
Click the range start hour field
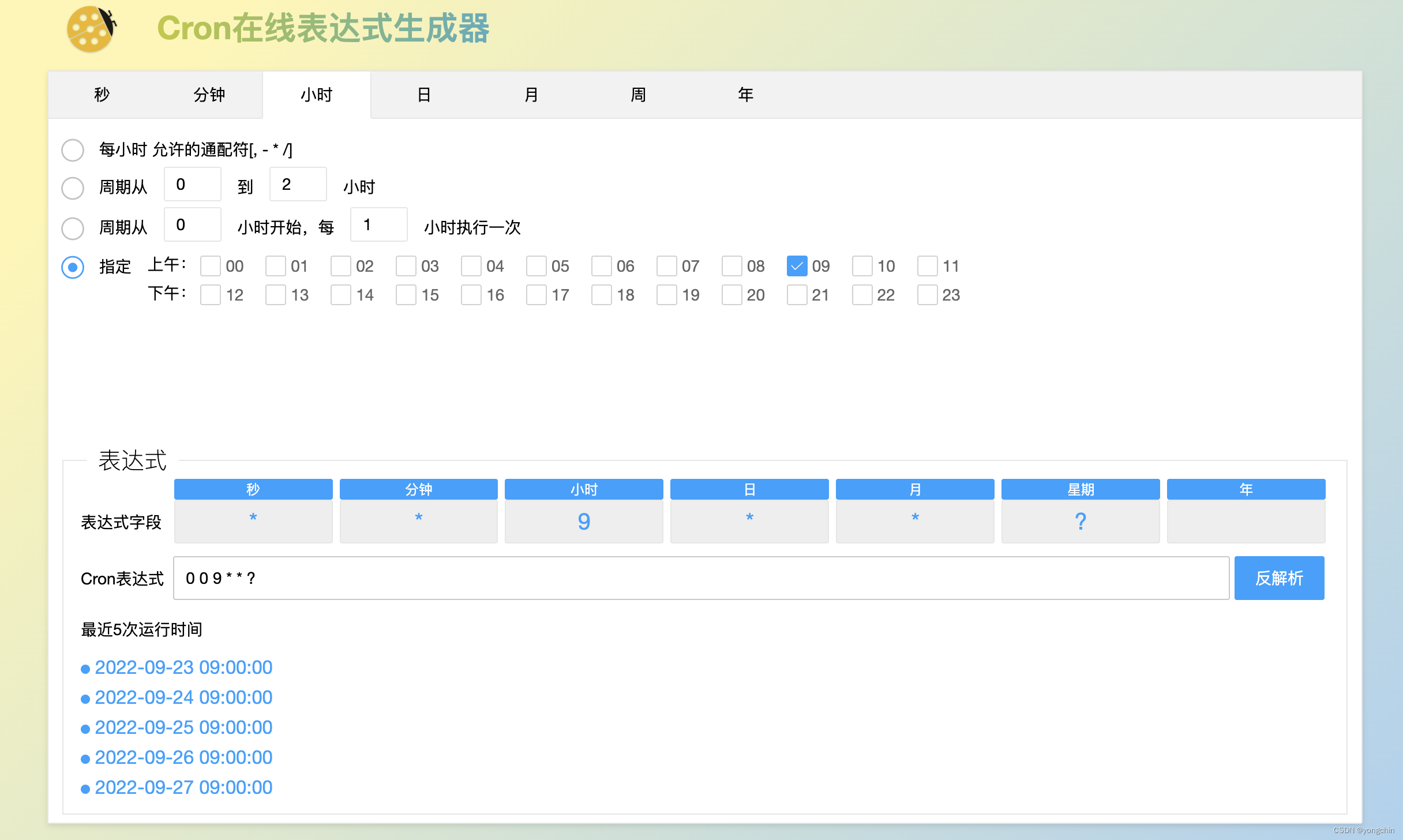click(193, 185)
